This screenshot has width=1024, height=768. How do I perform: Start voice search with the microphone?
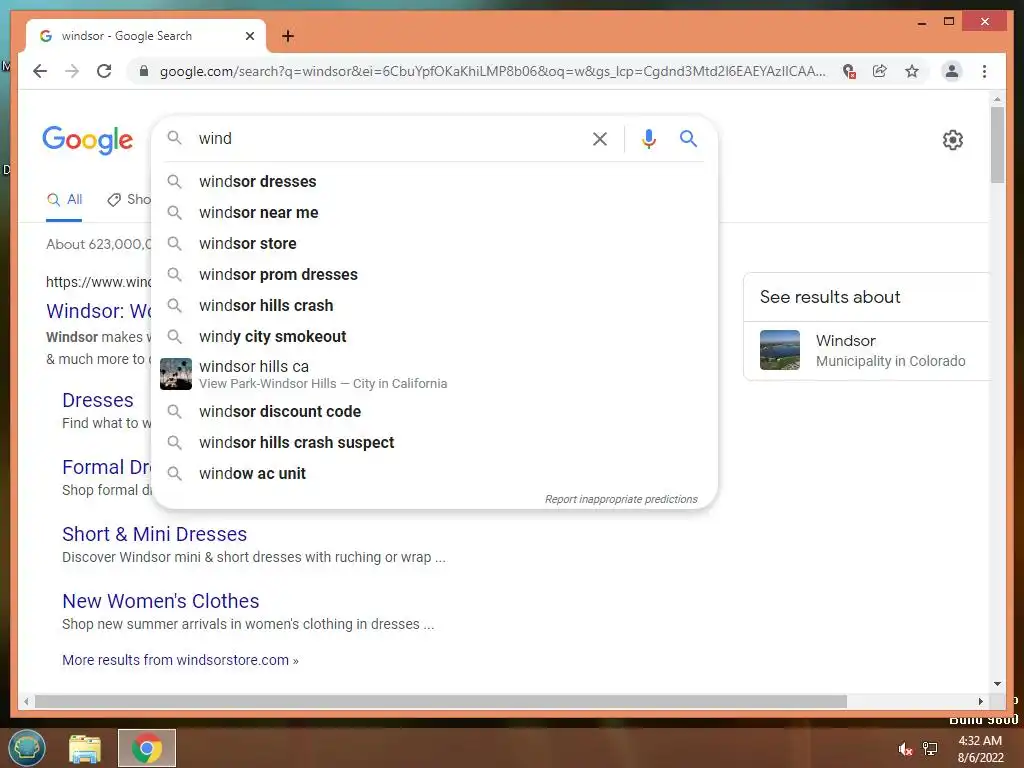click(x=648, y=138)
